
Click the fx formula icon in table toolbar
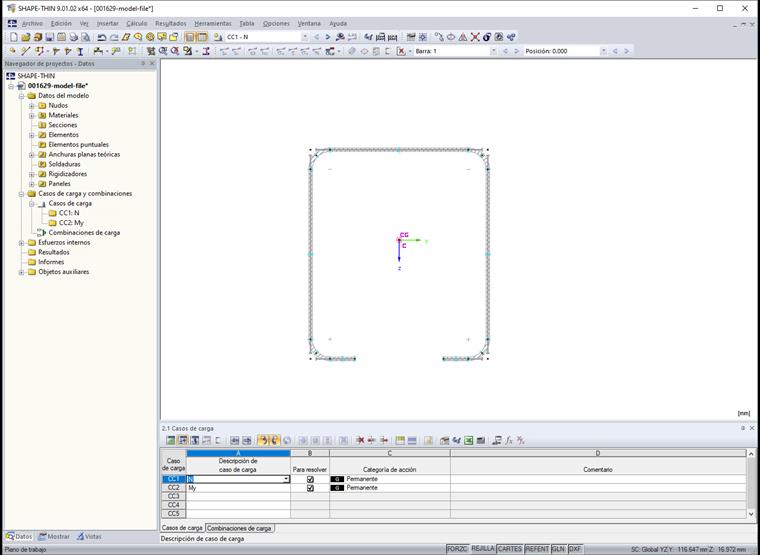[x=508, y=440]
